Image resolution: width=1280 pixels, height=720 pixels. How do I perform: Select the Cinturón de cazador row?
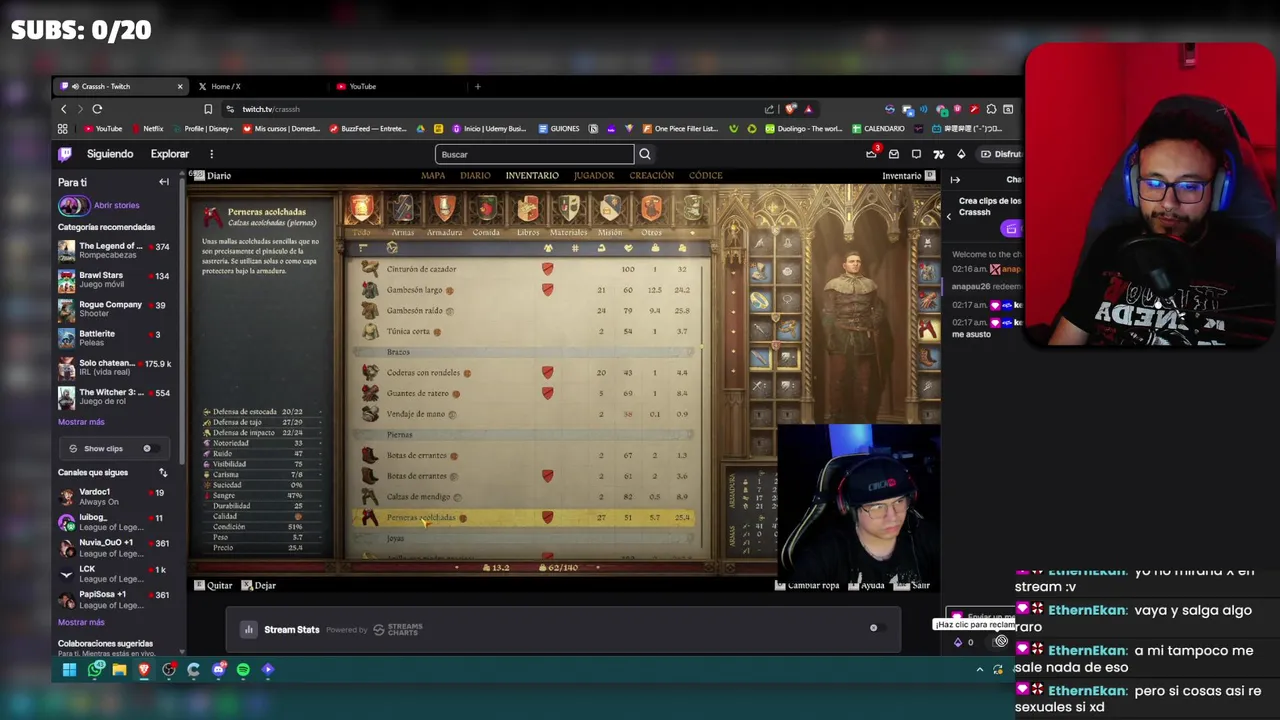coord(525,269)
